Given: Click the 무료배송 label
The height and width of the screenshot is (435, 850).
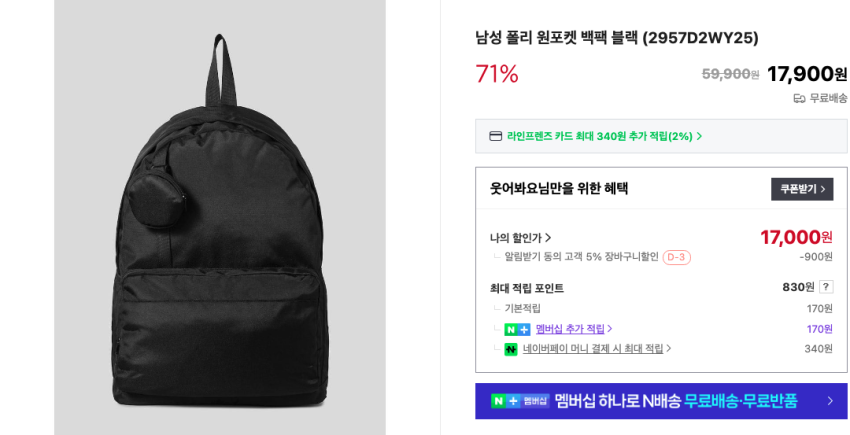Looking at the screenshot, I should click(828, 98).
